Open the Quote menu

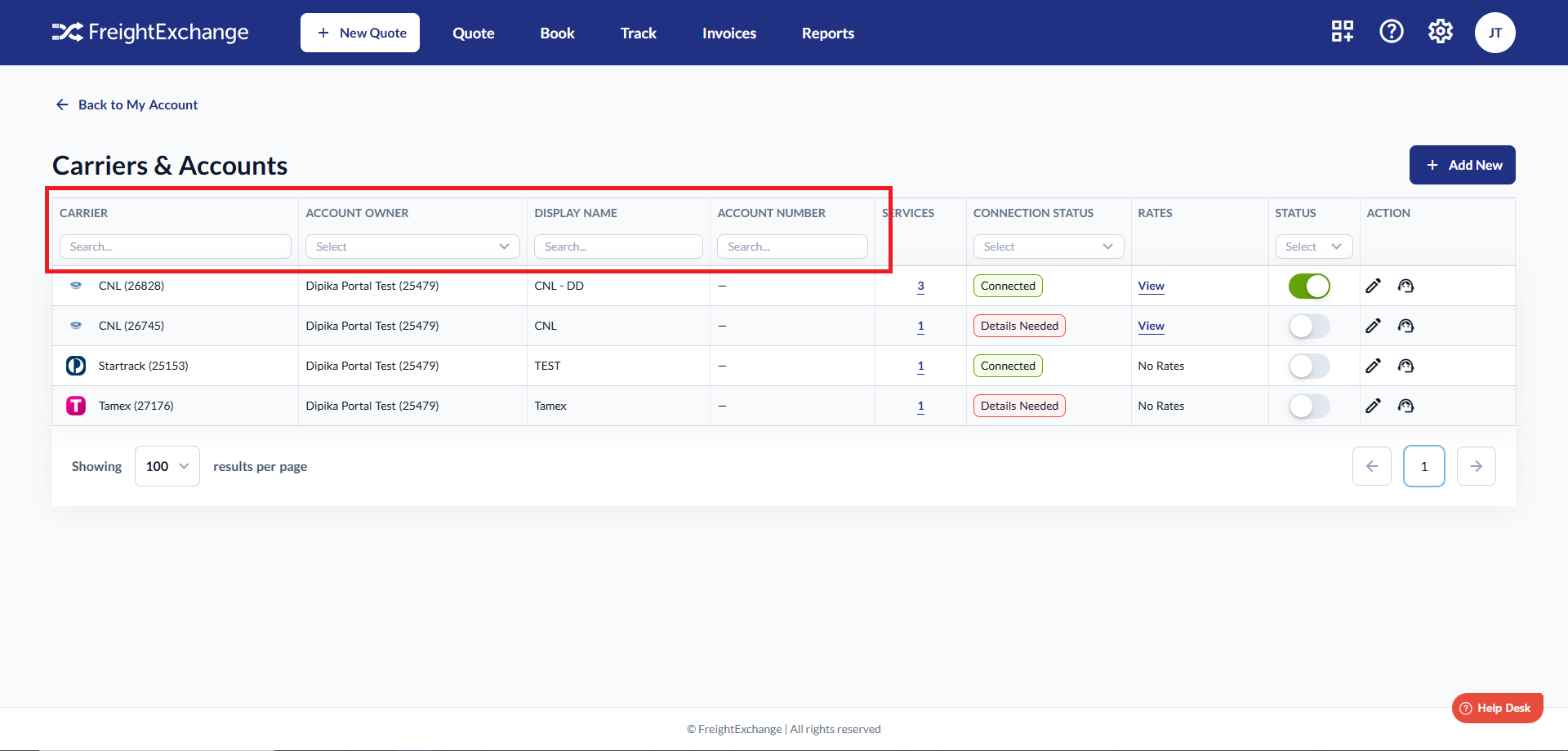pos(474,33)
